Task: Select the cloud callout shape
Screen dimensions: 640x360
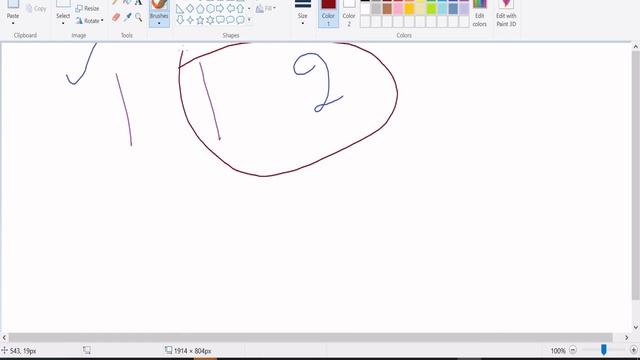Action: 240,20
